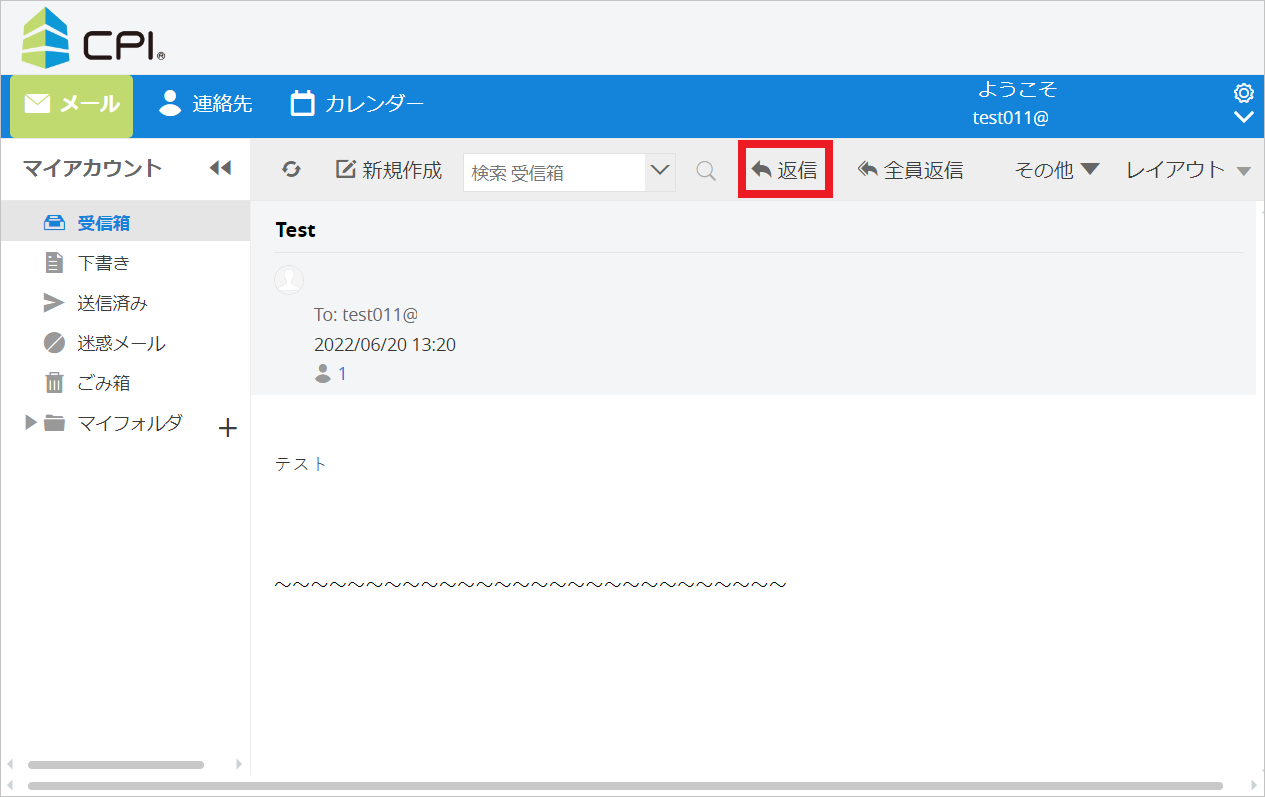This screenshot has height=797, width=1265.
Task: Compose a message with 新規作成
Action: pos(389,171)
